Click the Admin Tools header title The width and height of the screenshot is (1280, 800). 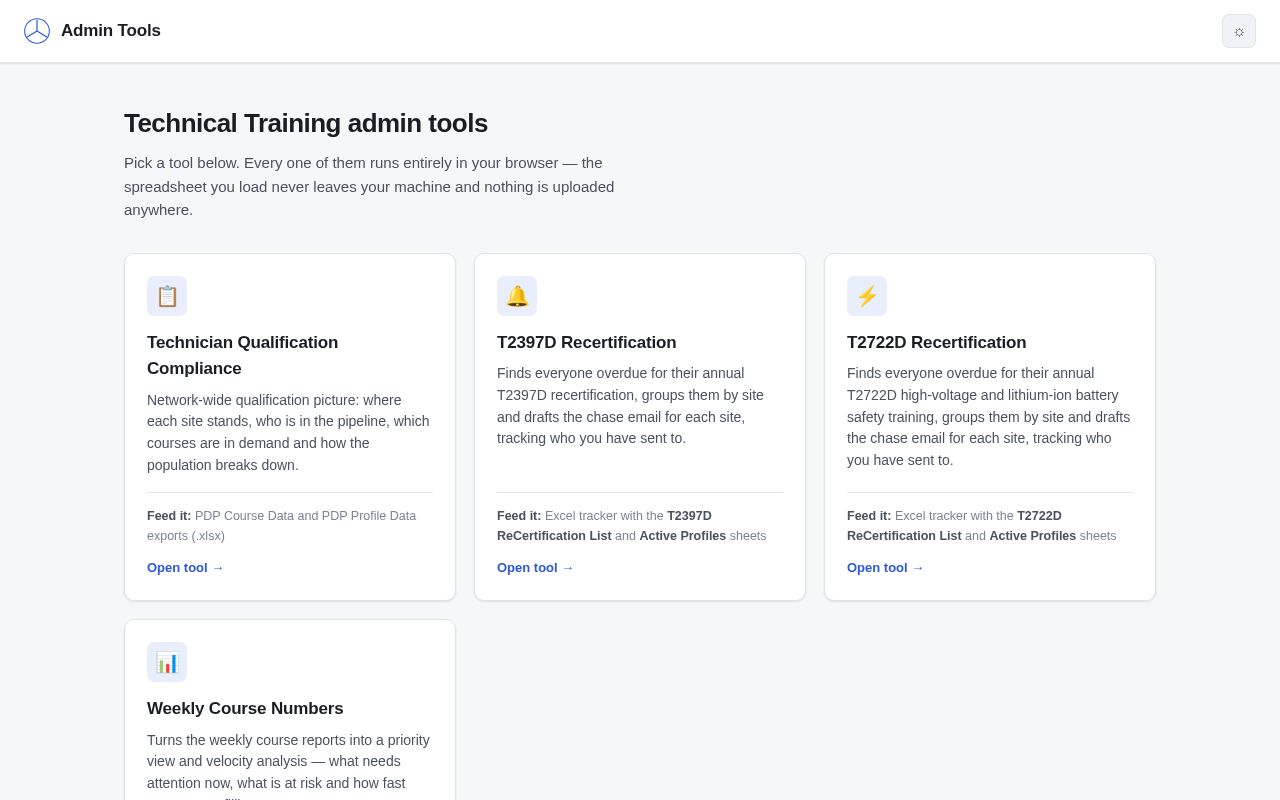pyautogui.click(x=111, y=31)
